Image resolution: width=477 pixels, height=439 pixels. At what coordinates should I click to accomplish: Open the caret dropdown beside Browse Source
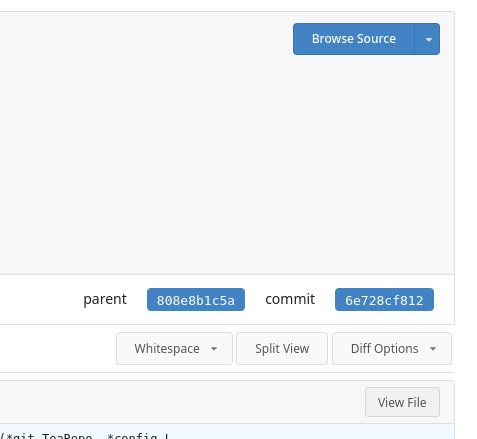[427, 39]
